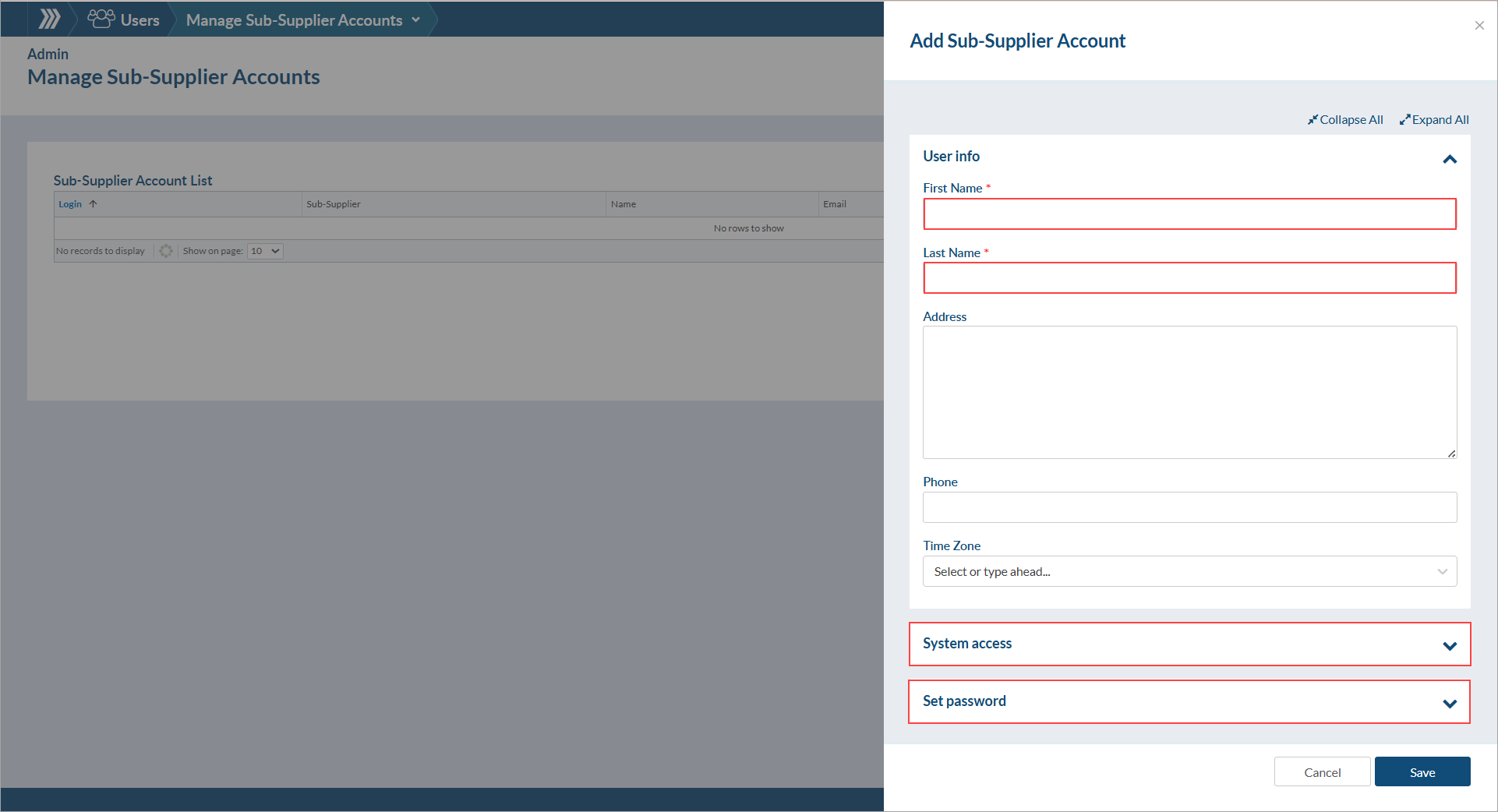Image resolution: width=1498 pixels, height=812 pixels.
Task: Click into the Address text area
Action: pos(1189,392)
